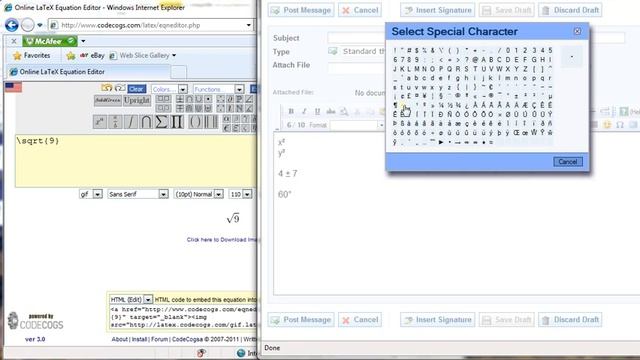Click the Forum link in footer
This screenshot has height=360, width=640.
coord(160,339)
